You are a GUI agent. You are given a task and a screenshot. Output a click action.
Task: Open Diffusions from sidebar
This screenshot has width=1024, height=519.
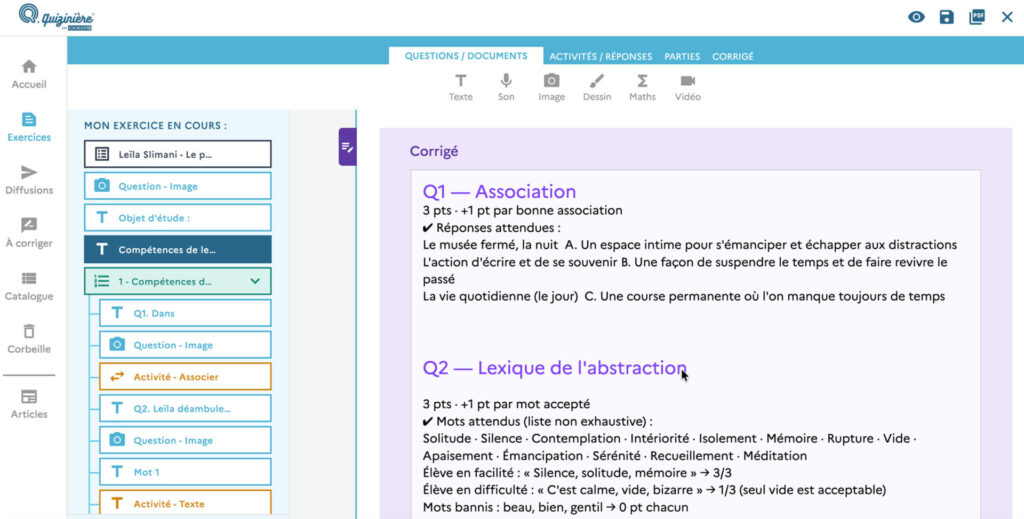point(29,180)
